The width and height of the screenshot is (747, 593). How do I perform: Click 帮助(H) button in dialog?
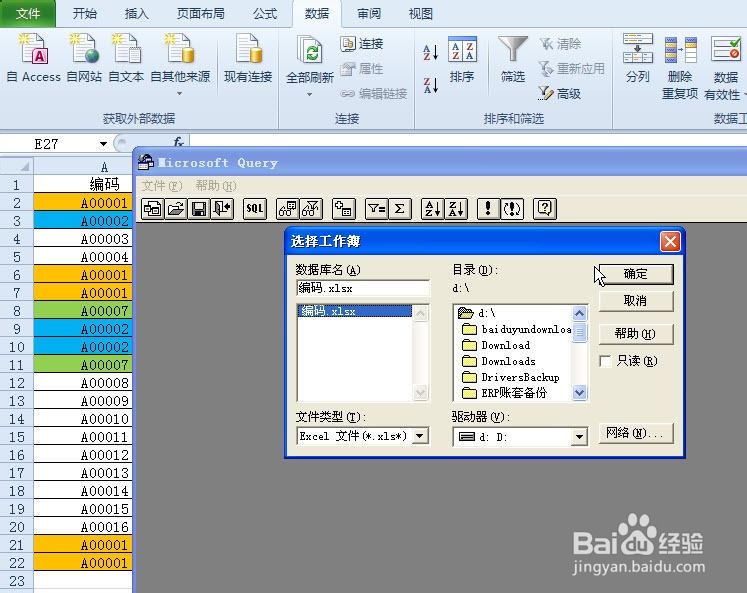(x=636, y=334)
